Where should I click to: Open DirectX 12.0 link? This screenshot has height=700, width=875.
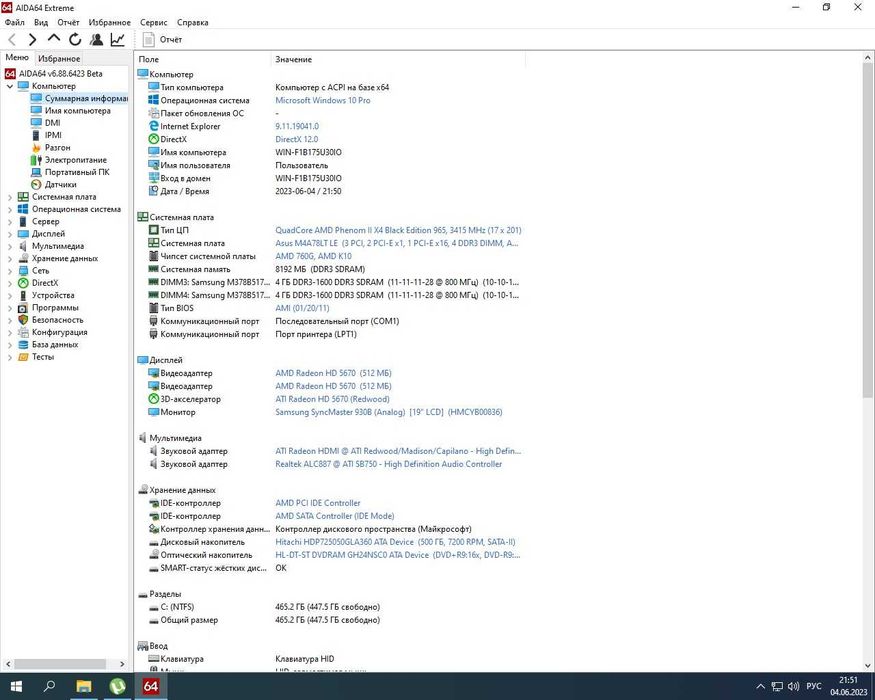point(296,140)
